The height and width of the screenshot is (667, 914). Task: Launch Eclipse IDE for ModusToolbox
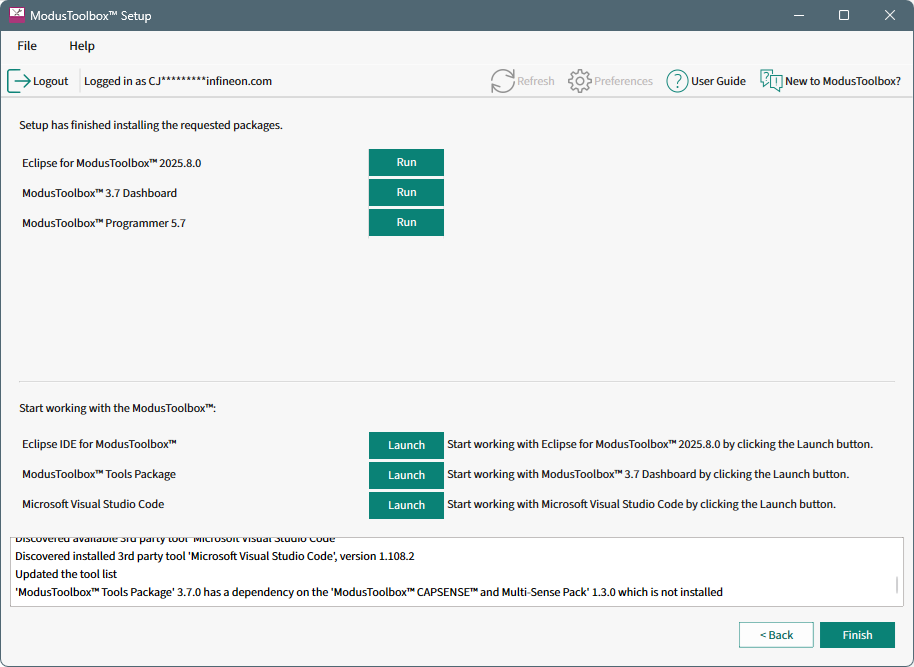(406, 445)
